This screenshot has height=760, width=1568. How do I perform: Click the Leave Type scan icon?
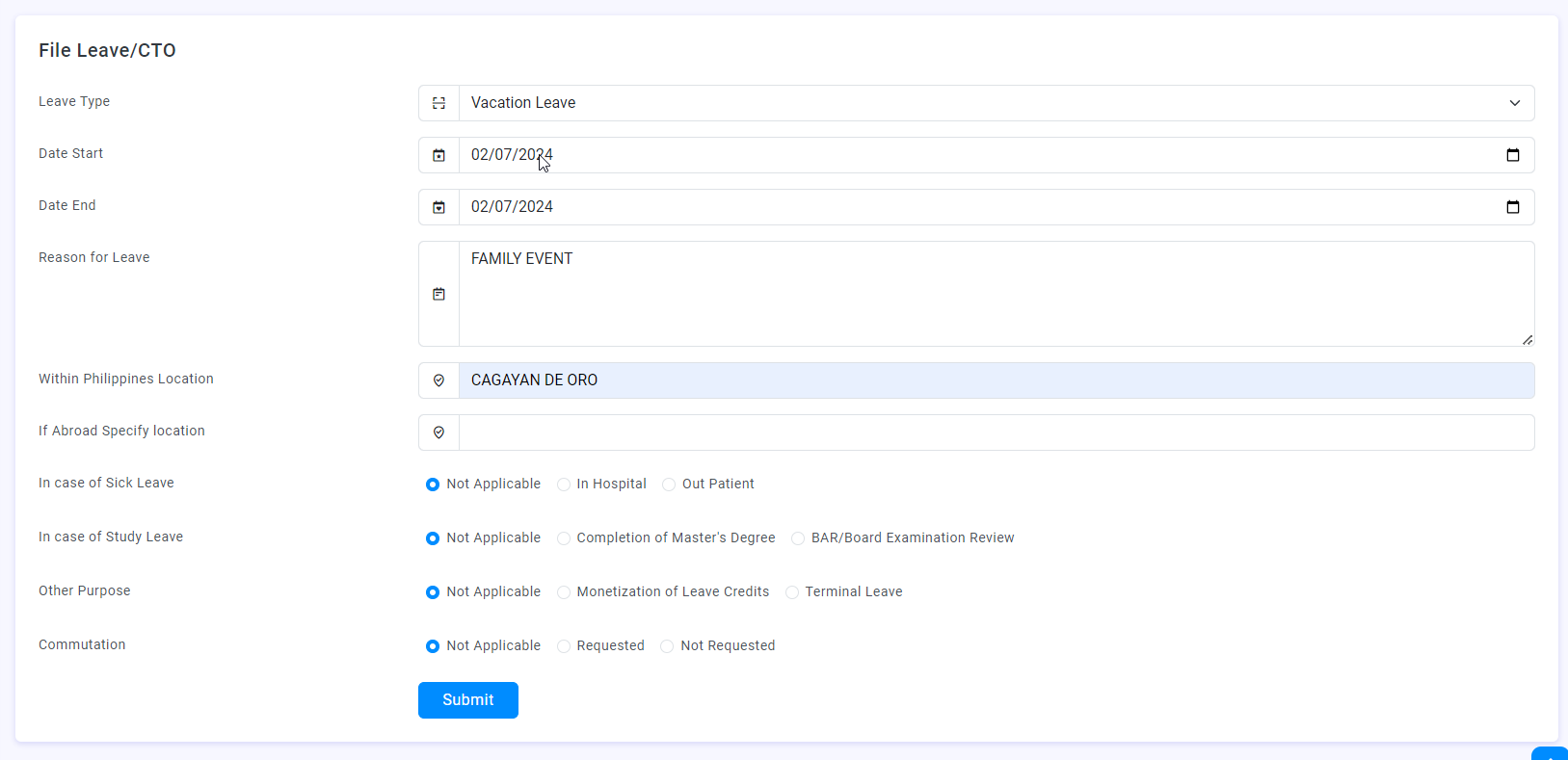point(439,103)
